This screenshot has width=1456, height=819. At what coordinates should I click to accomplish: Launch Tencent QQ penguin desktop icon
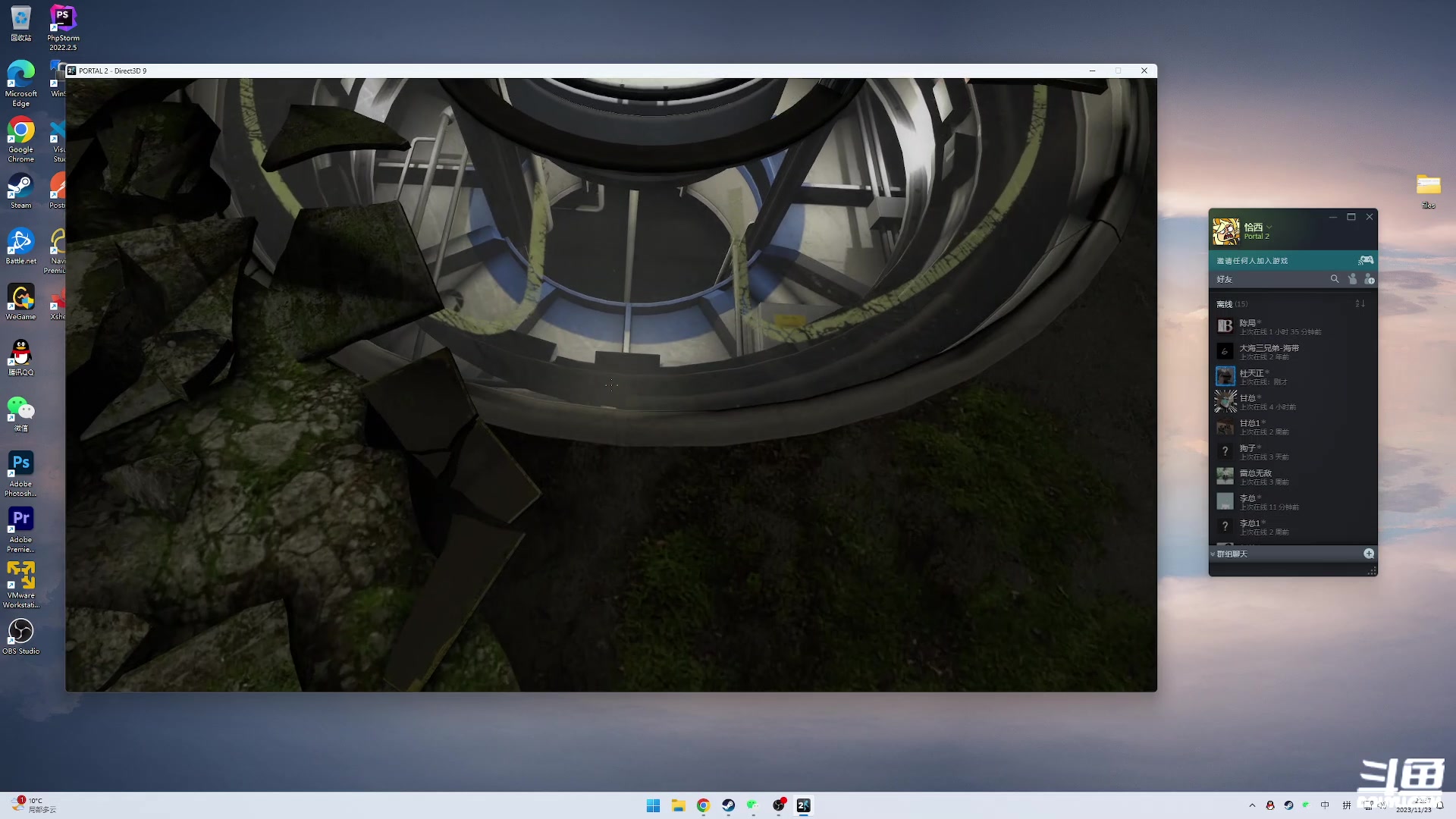[20, 358]
